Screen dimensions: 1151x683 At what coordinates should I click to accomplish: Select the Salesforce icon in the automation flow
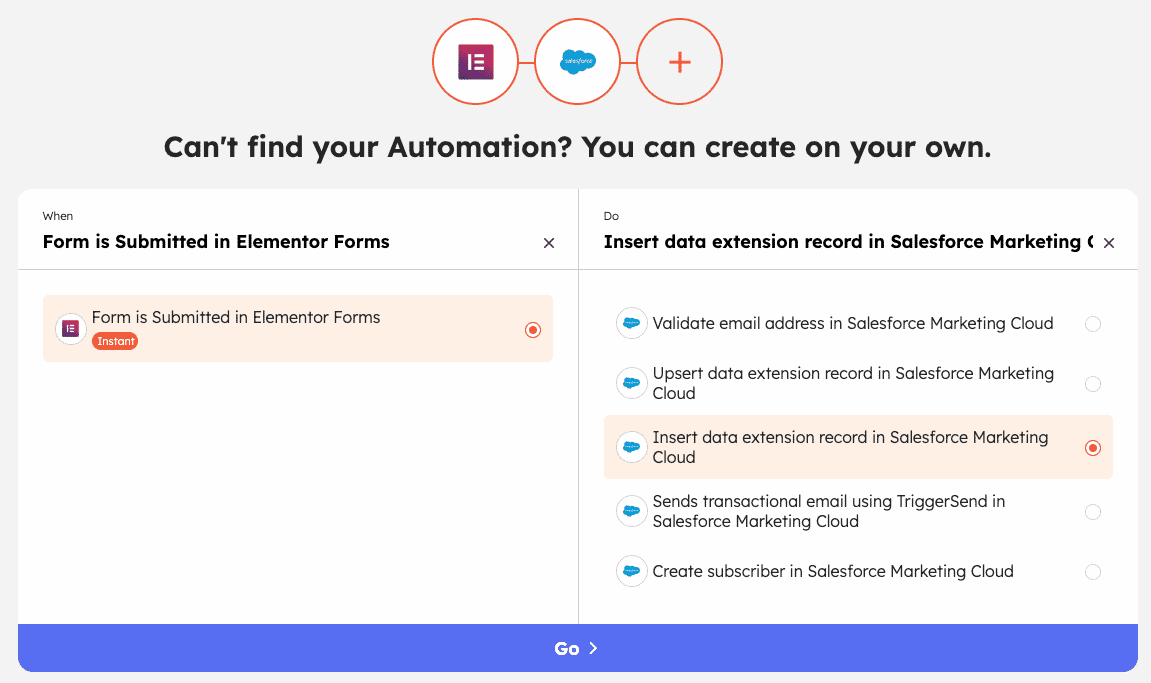click(577, 61)
